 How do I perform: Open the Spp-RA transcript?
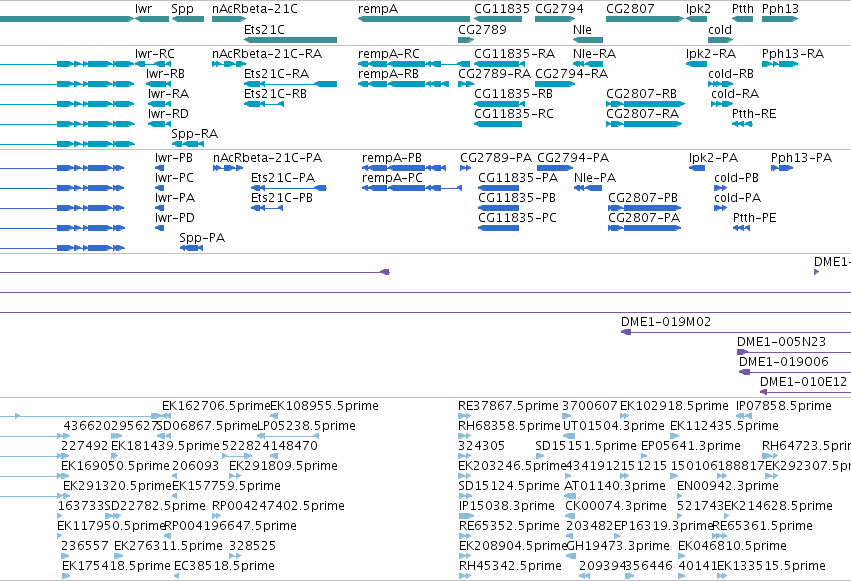pos(188,144)
